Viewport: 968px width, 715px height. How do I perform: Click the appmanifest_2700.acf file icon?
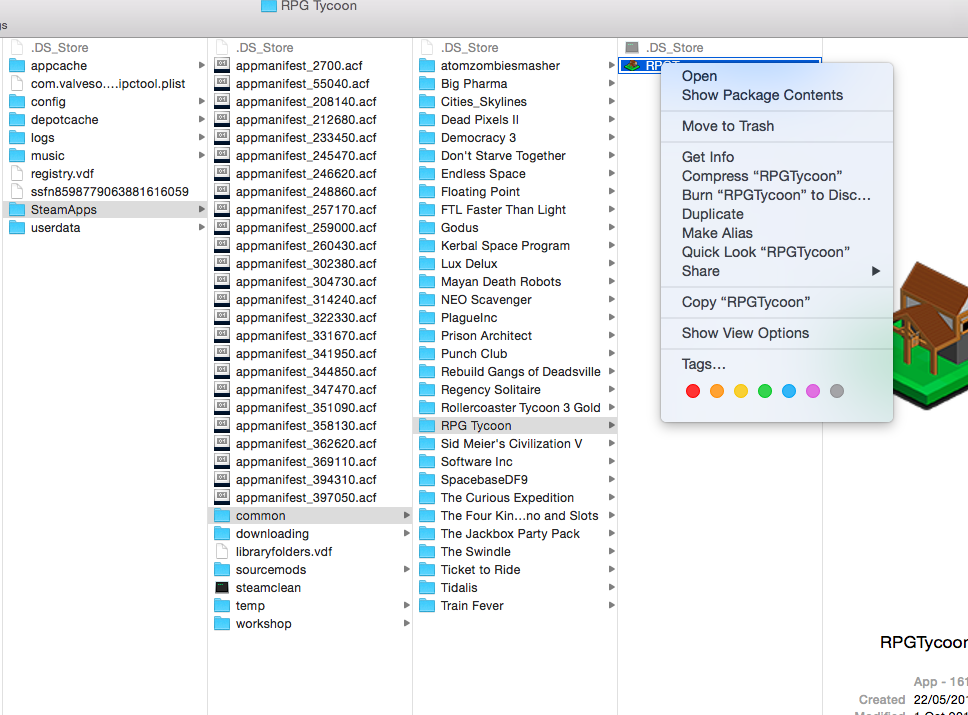pyautogui.click(x=222, y=65)
